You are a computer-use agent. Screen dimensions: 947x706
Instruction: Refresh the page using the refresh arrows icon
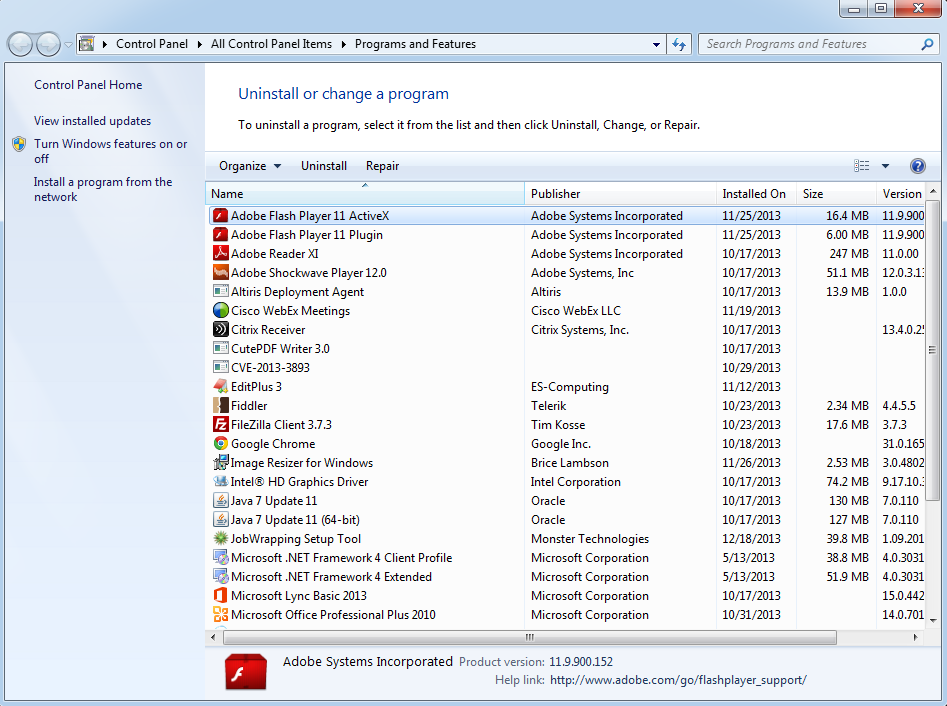[679, 43]
